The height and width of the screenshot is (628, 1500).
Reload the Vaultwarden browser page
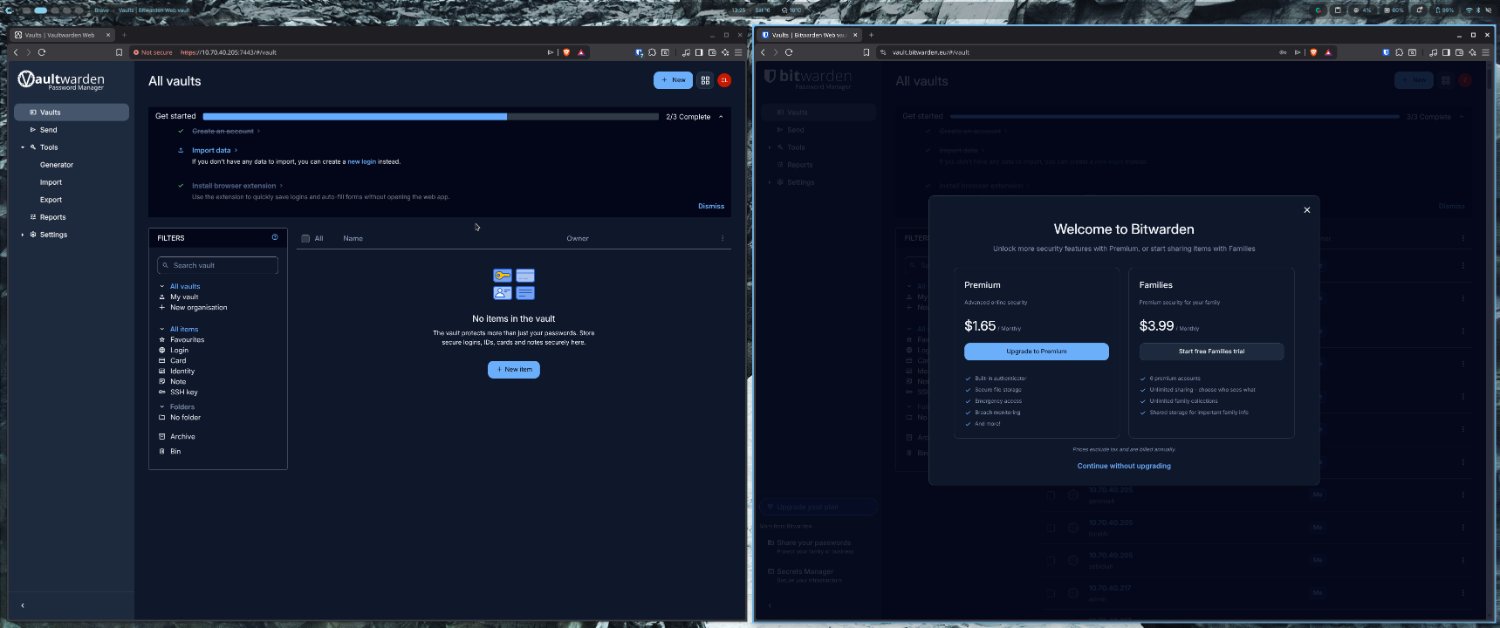pos(41,52)
